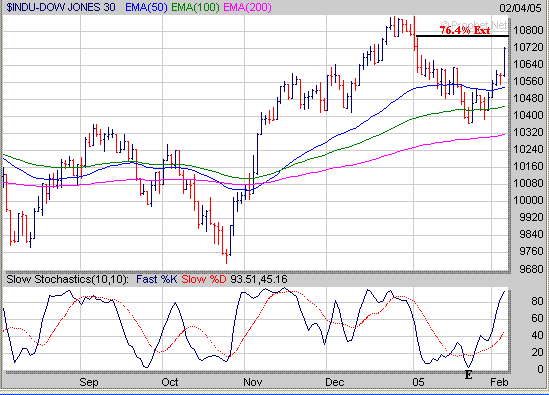549x395 pixels.
Task: Click the 10000 price axis label
Action: coord(528,200)
